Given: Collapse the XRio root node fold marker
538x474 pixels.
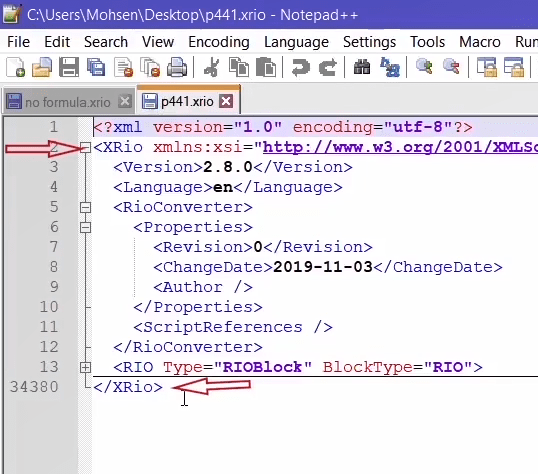Looking at the screenshot, I should (85, 148).
